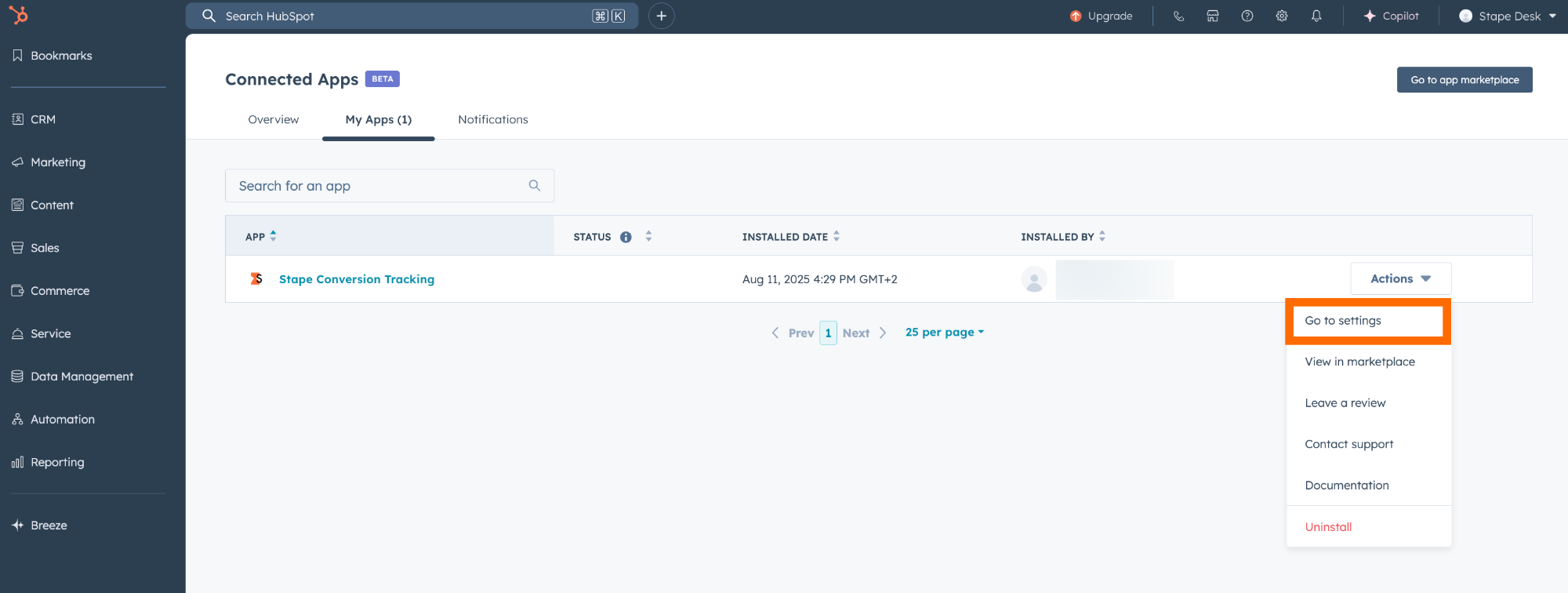Click the installer avatar icon
This screenshot has height=593, width=1568.
click(1034, 279)
